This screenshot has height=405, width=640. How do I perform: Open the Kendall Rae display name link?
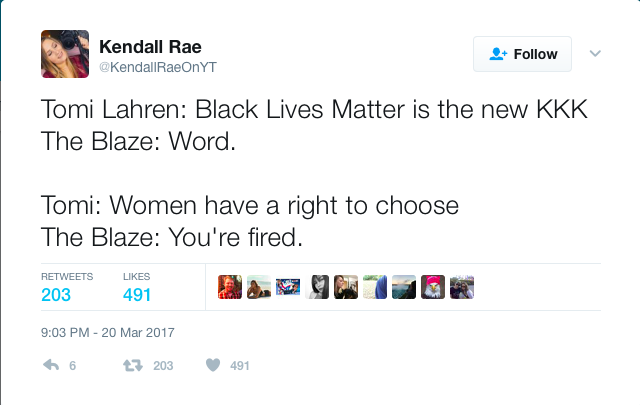(x=150, y=47)
